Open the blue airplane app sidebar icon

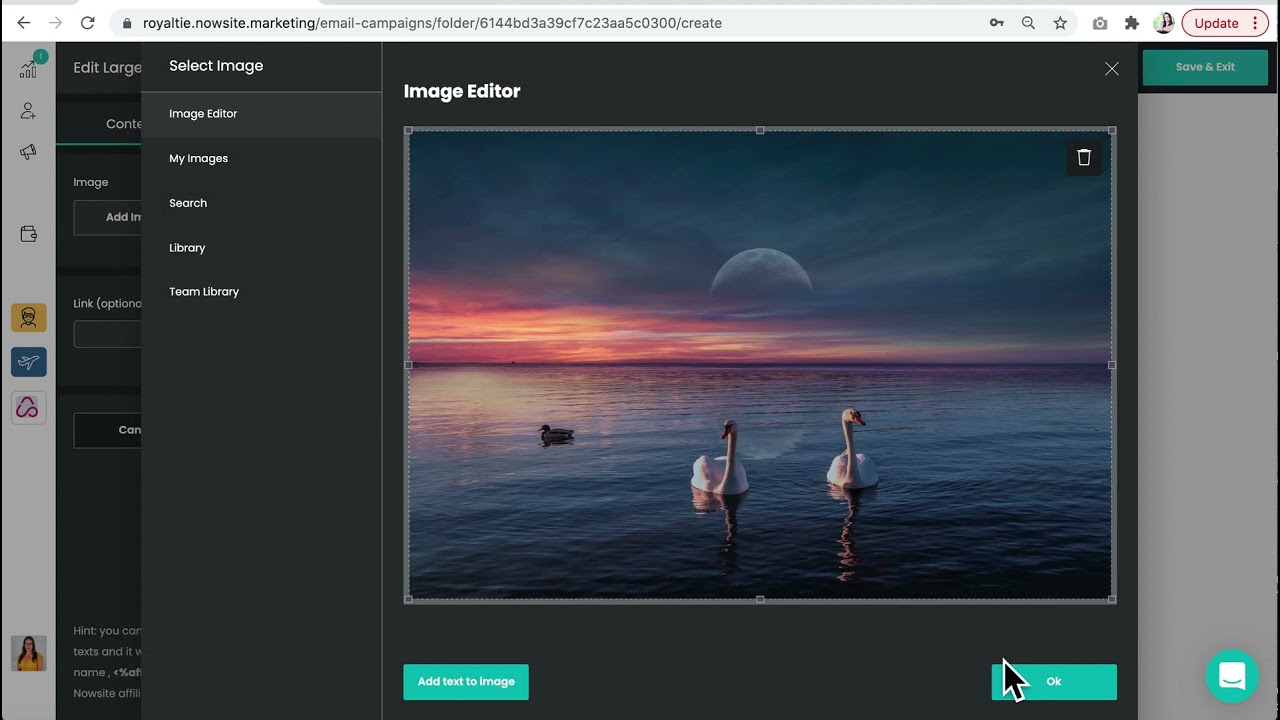coord(28,362)
